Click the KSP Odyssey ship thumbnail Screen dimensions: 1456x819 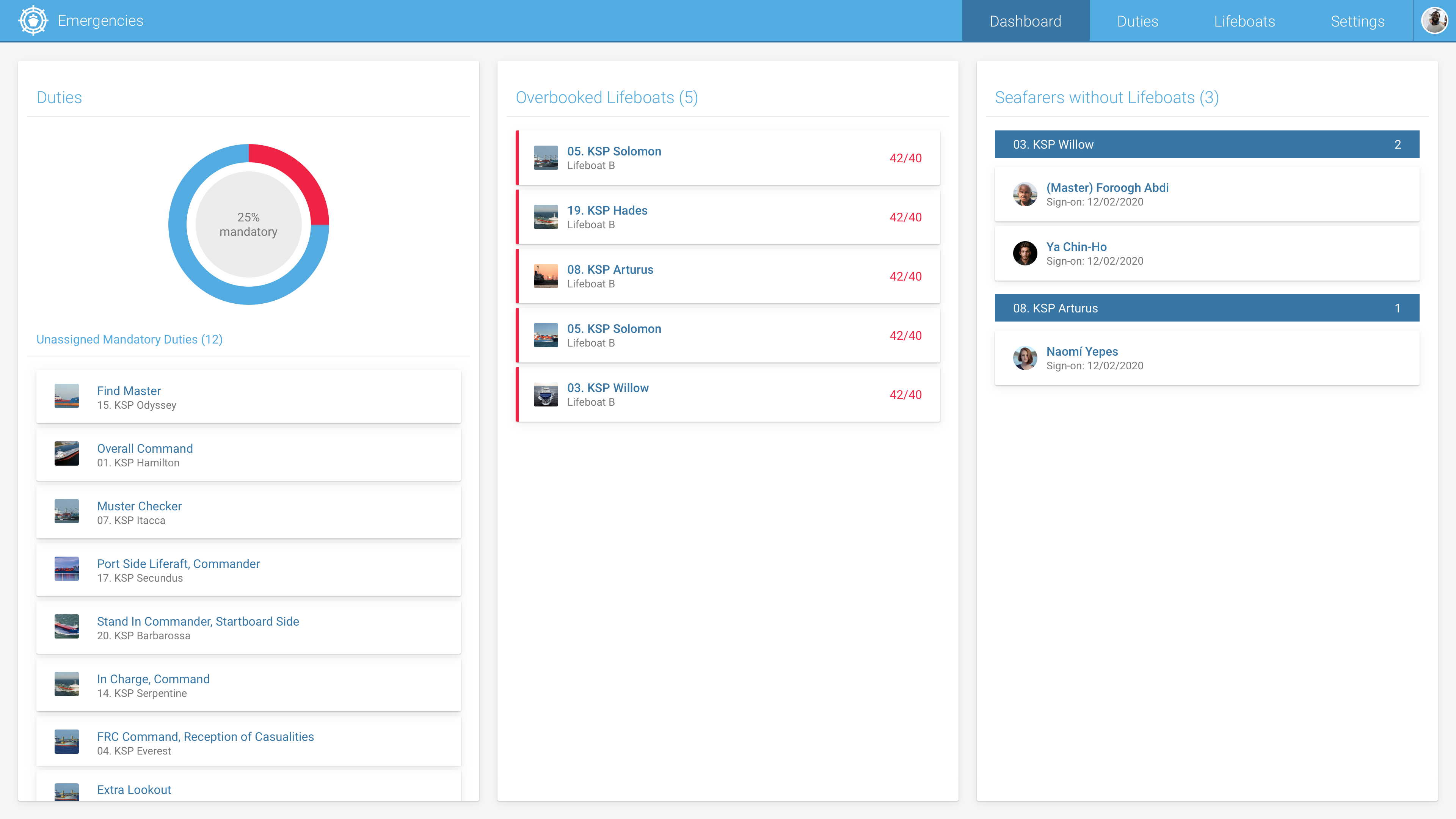67,396
